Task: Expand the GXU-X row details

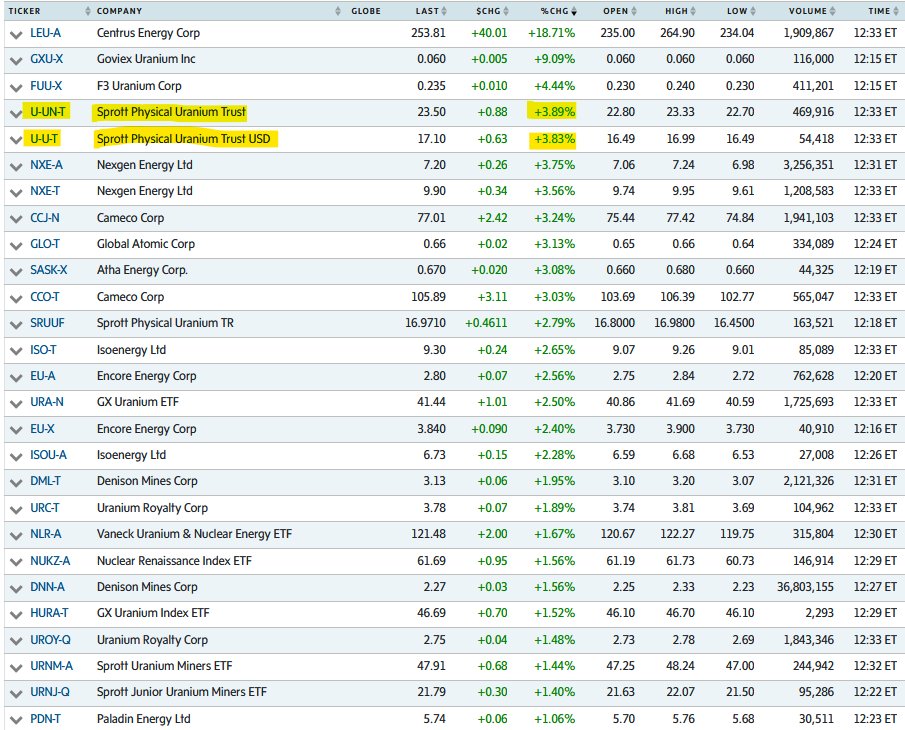Action: click(x=16, y=60)
